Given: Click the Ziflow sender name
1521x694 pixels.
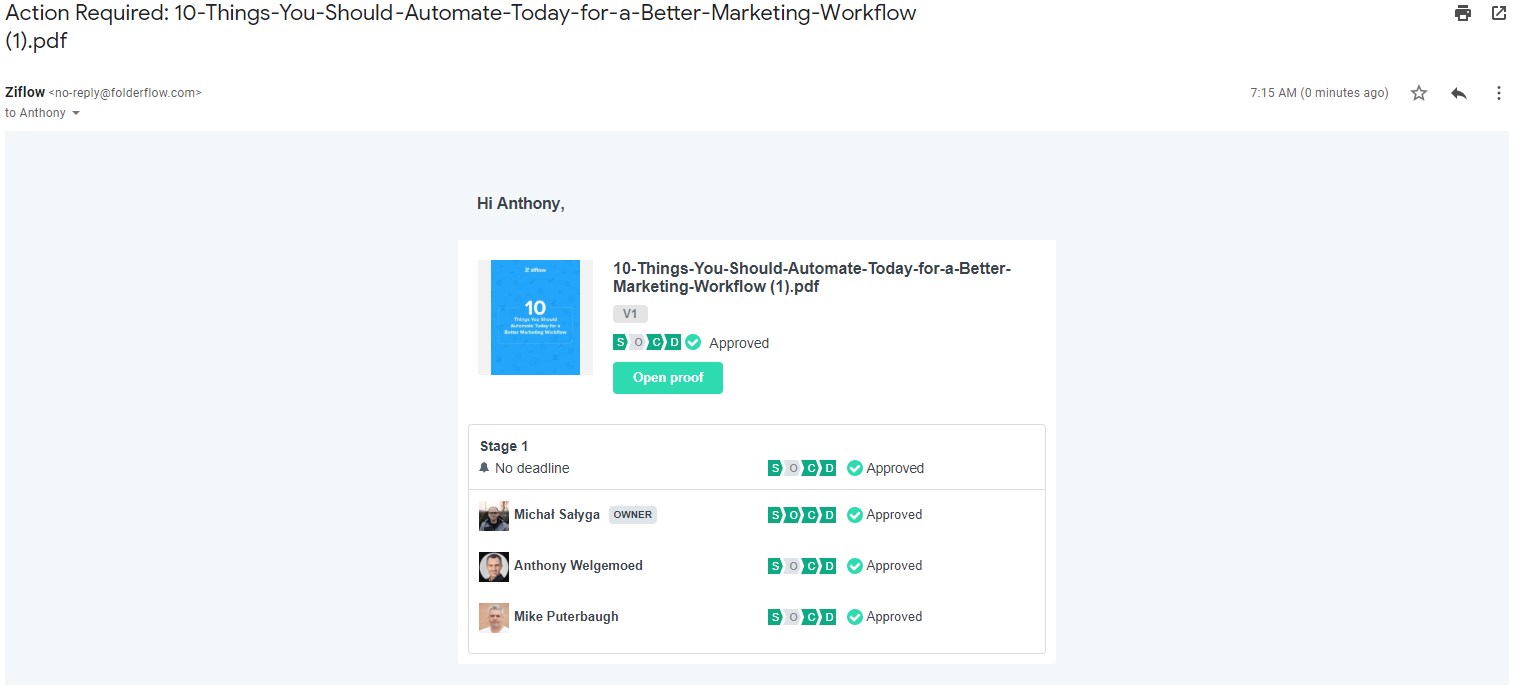Looking at the screenshot, I should click(x=25, y=92).
